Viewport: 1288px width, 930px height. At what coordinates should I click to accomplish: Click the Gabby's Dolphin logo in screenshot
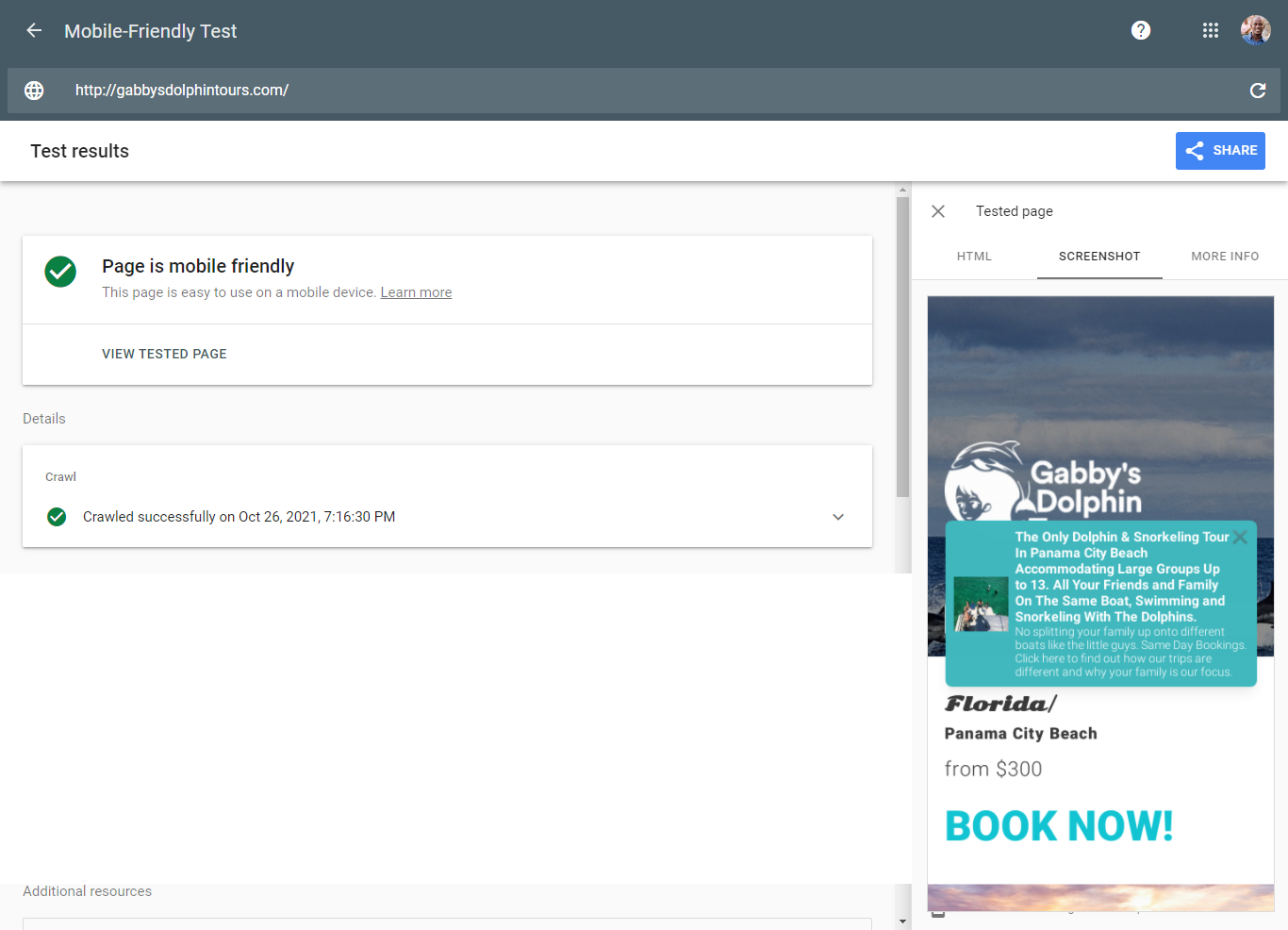click(x=1044, y=481)
